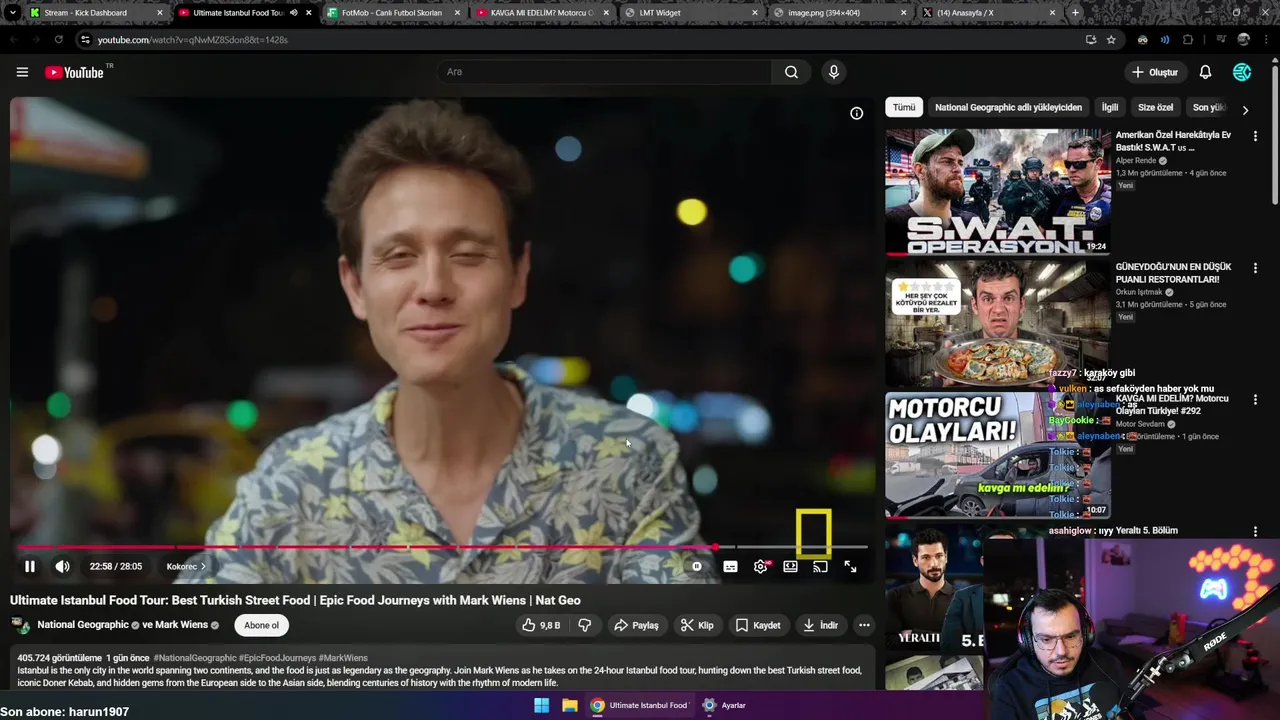Open the 'Oluştur' create button

pos(1154,72)
